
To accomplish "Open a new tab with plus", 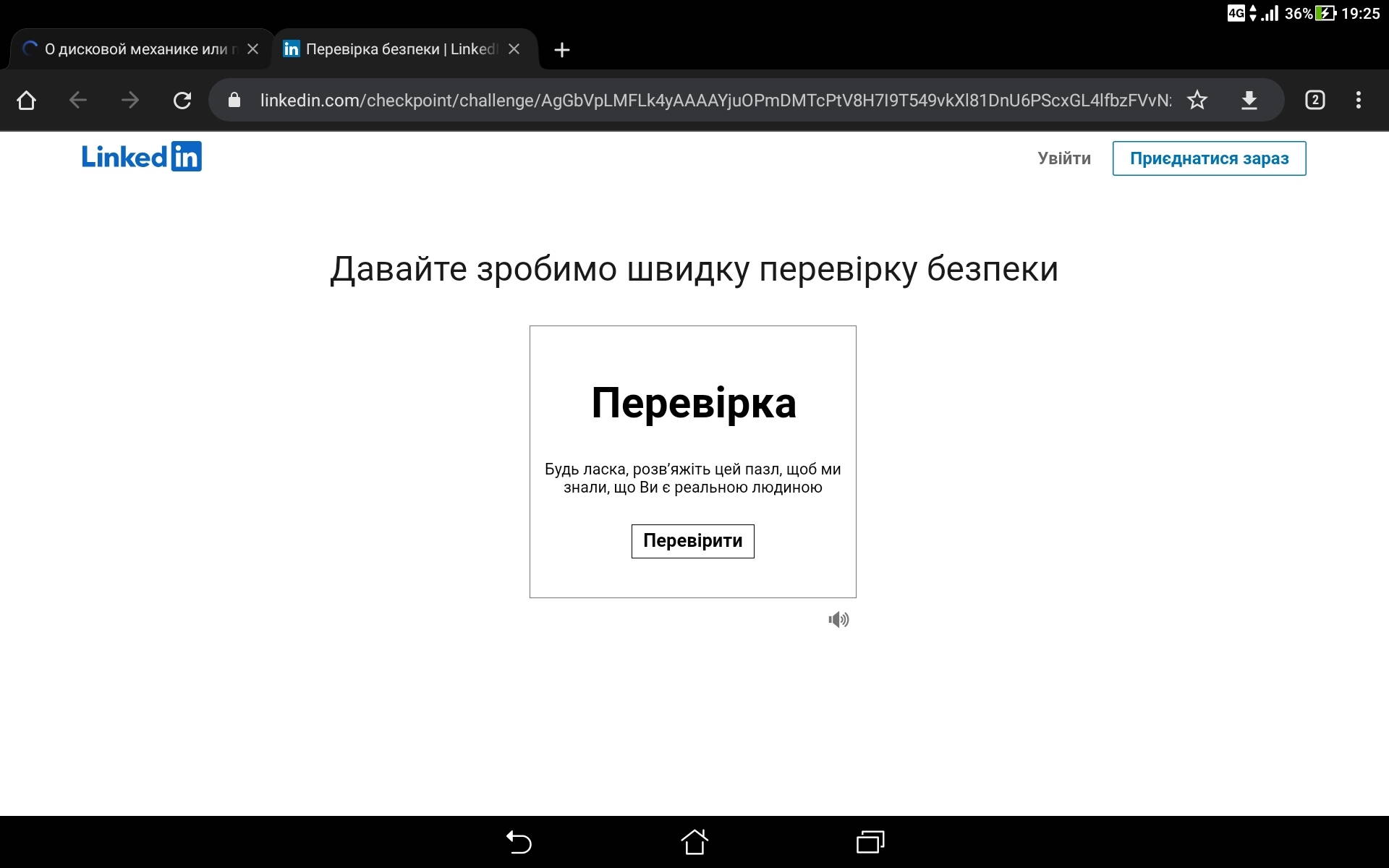I will (561, 50).
